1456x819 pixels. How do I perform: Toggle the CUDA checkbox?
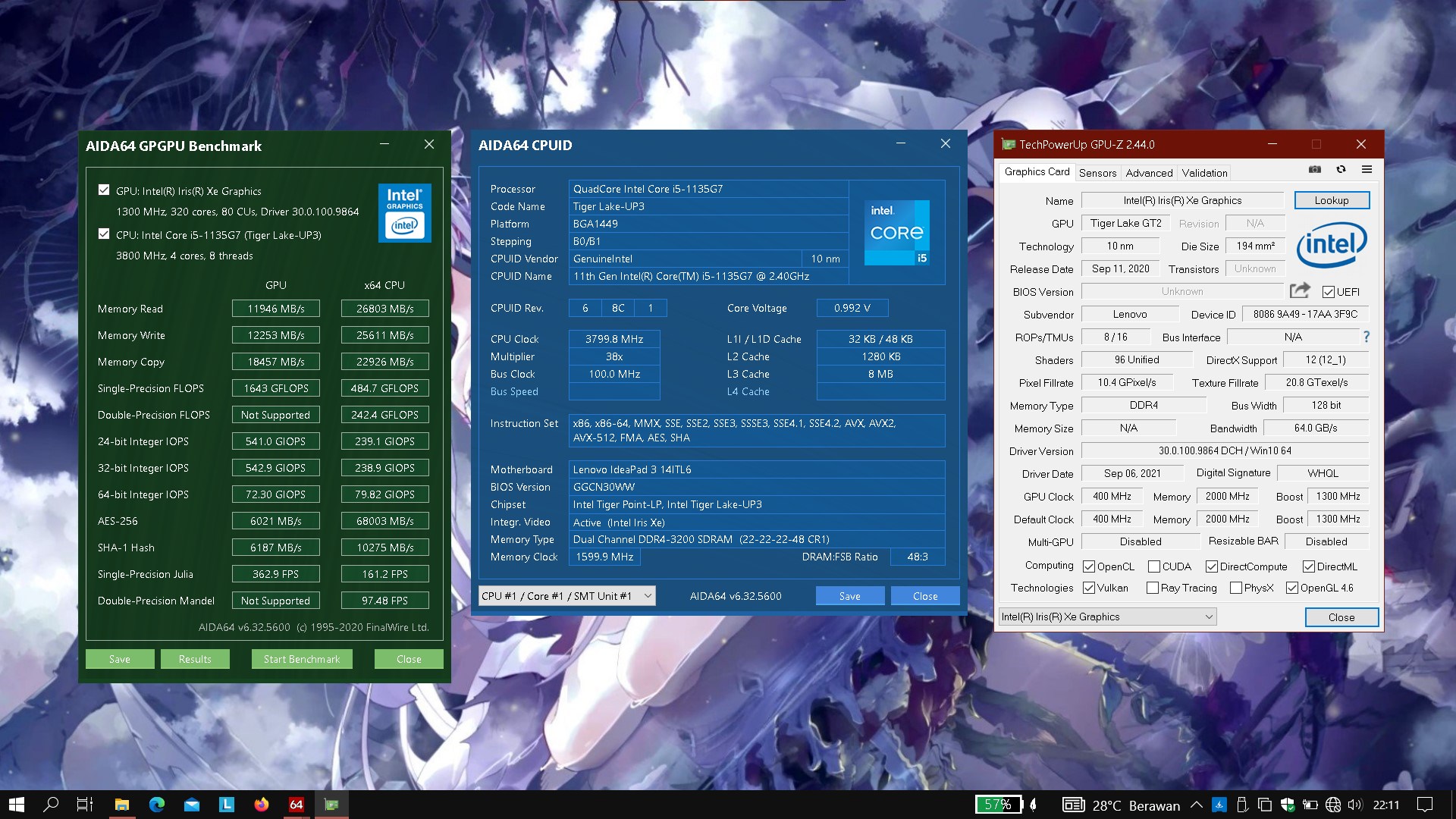point(1154,566)
